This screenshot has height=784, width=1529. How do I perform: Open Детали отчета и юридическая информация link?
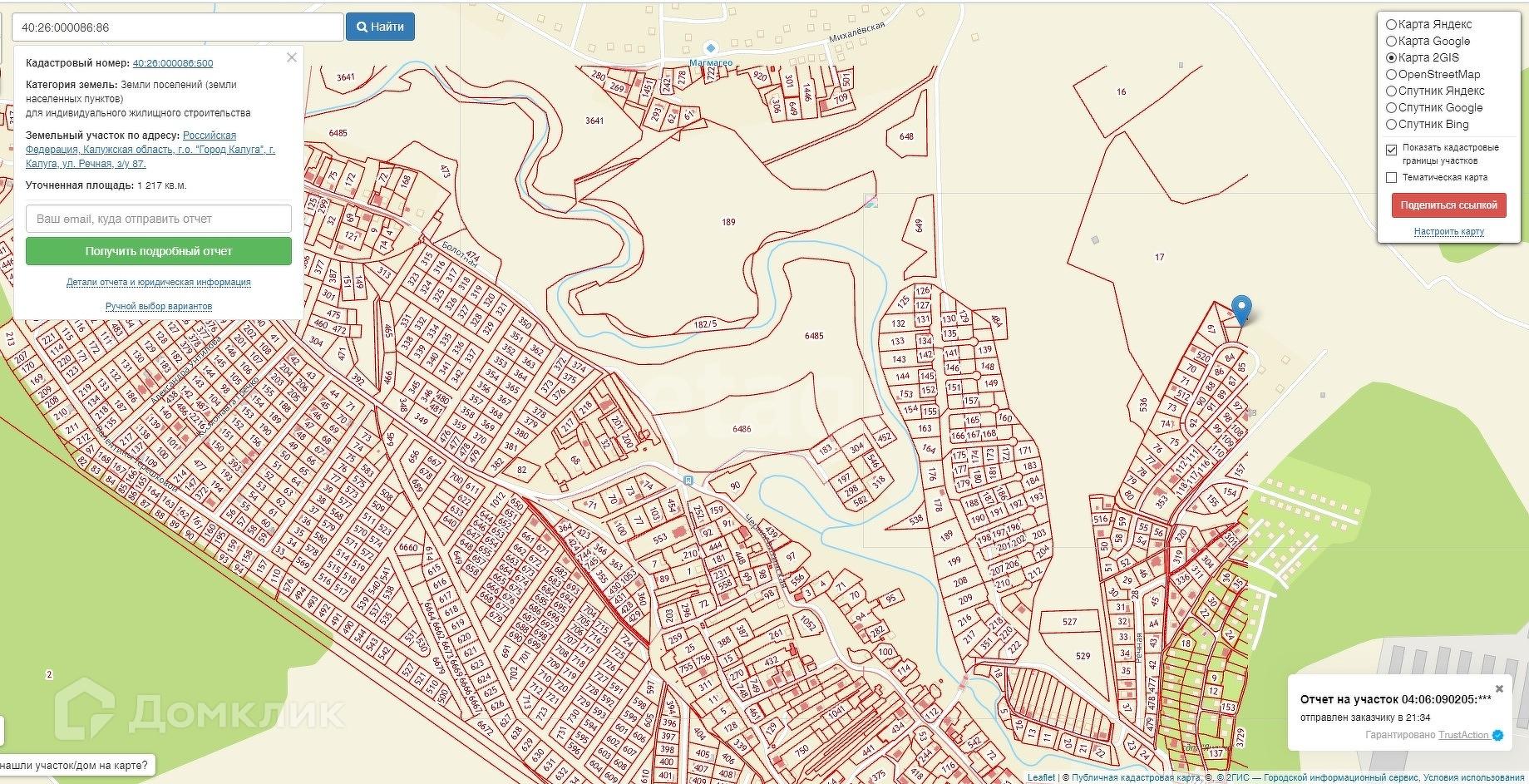point(159,283)
